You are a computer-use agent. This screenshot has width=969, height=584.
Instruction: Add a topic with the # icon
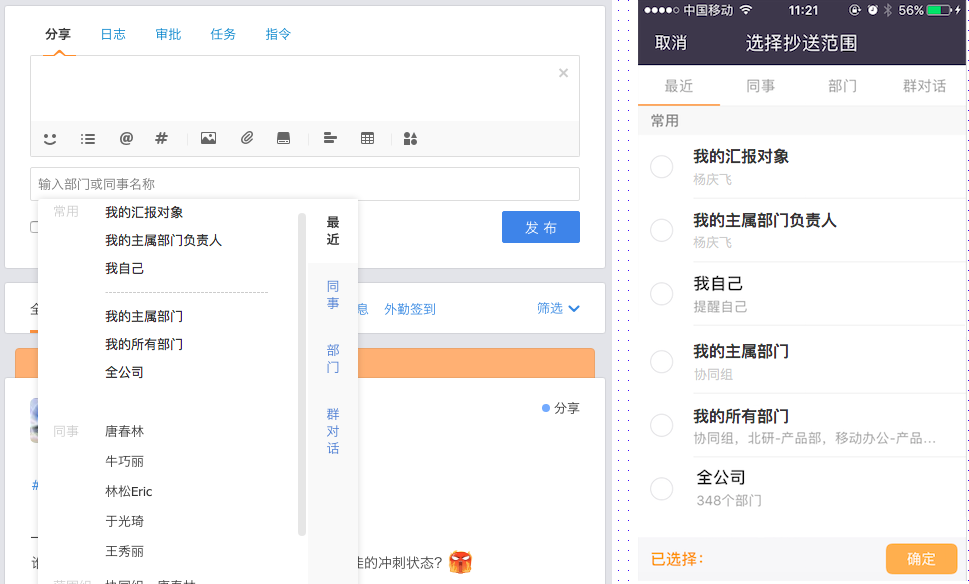tap(161, 138)
